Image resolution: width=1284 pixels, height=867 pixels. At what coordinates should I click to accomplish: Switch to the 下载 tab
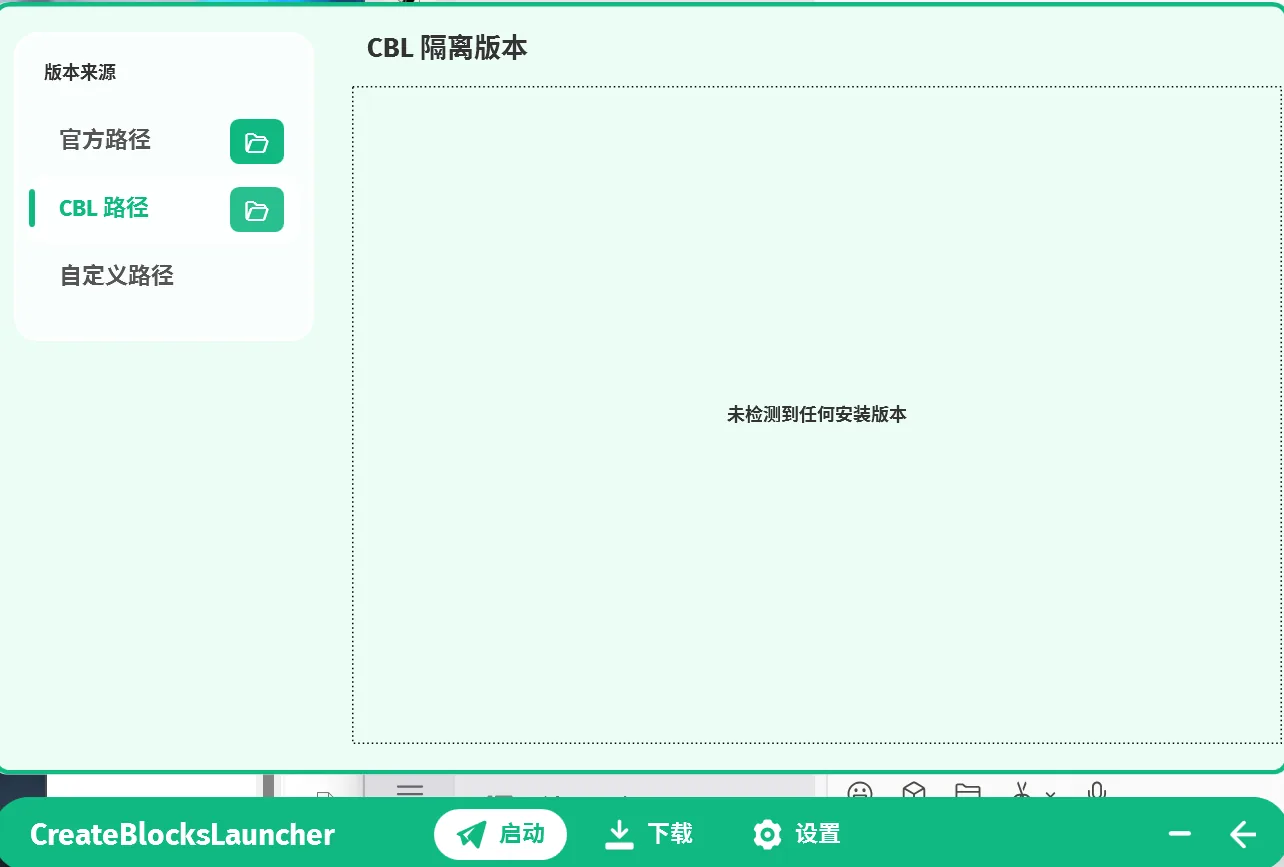click(649, 834)
